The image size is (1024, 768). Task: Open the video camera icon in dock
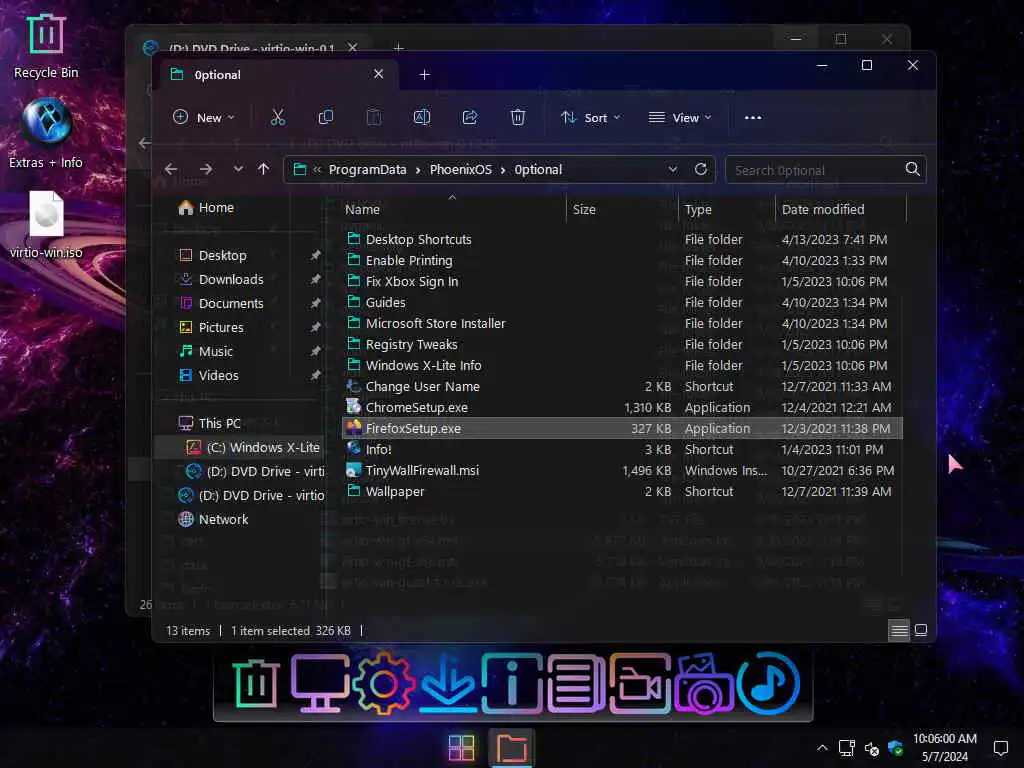point(640,684)
